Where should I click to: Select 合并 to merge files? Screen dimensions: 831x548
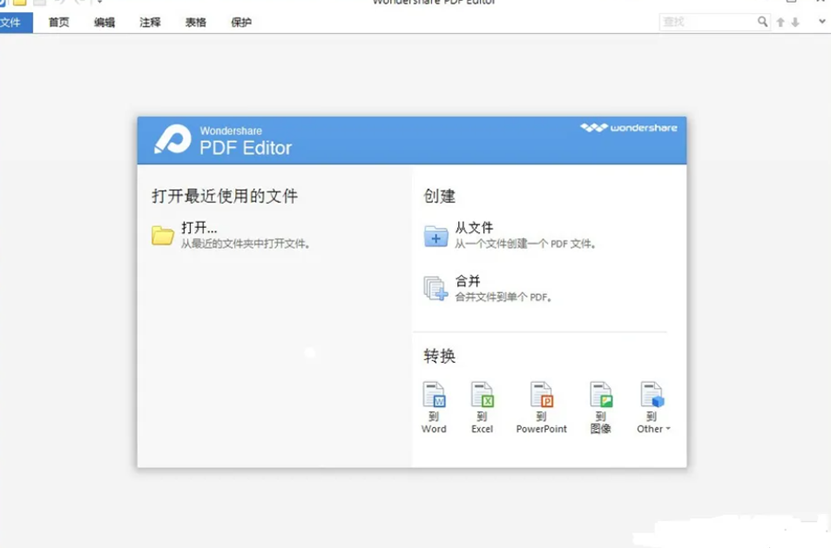pos(467,281)
